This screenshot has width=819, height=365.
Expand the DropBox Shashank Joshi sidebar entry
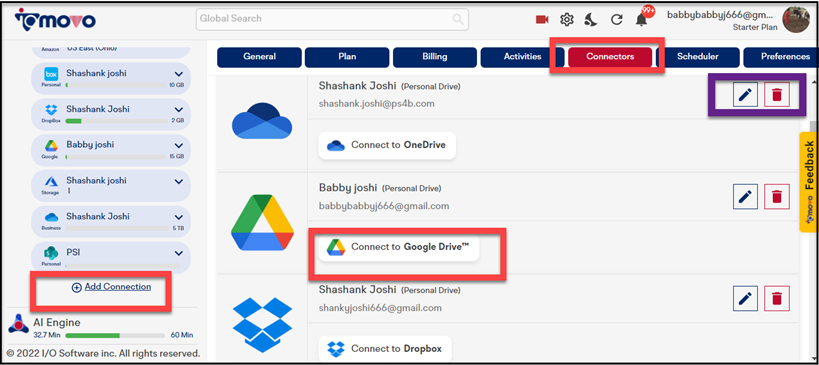179,110
